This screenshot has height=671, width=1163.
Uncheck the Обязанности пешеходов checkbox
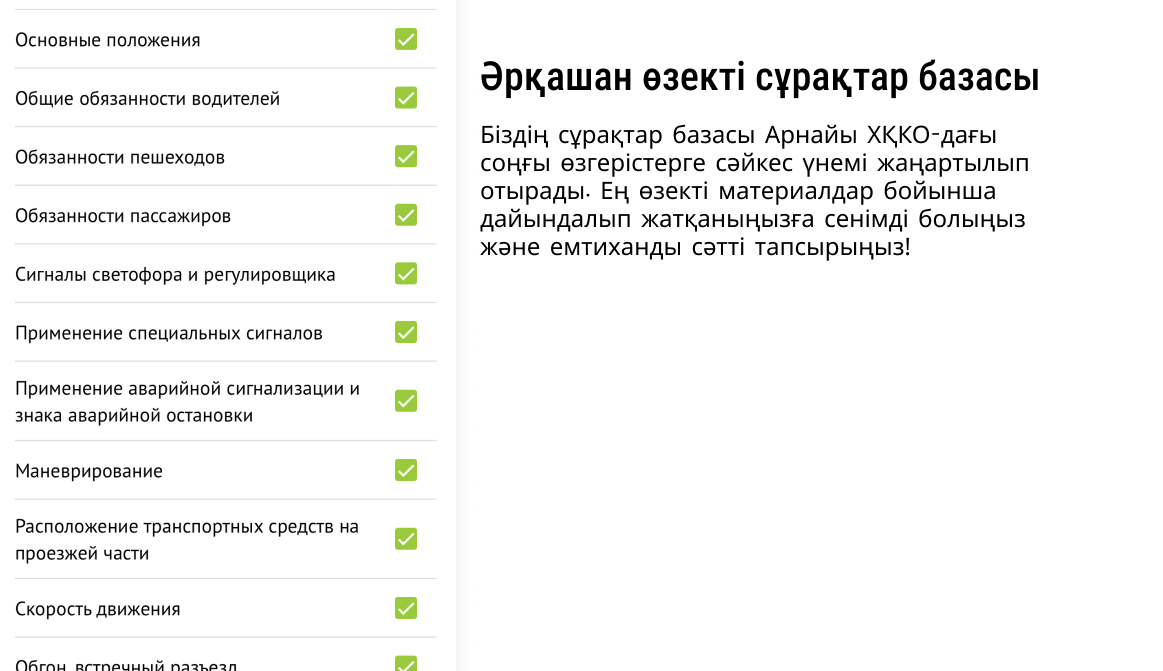click(x=406, y=156)
